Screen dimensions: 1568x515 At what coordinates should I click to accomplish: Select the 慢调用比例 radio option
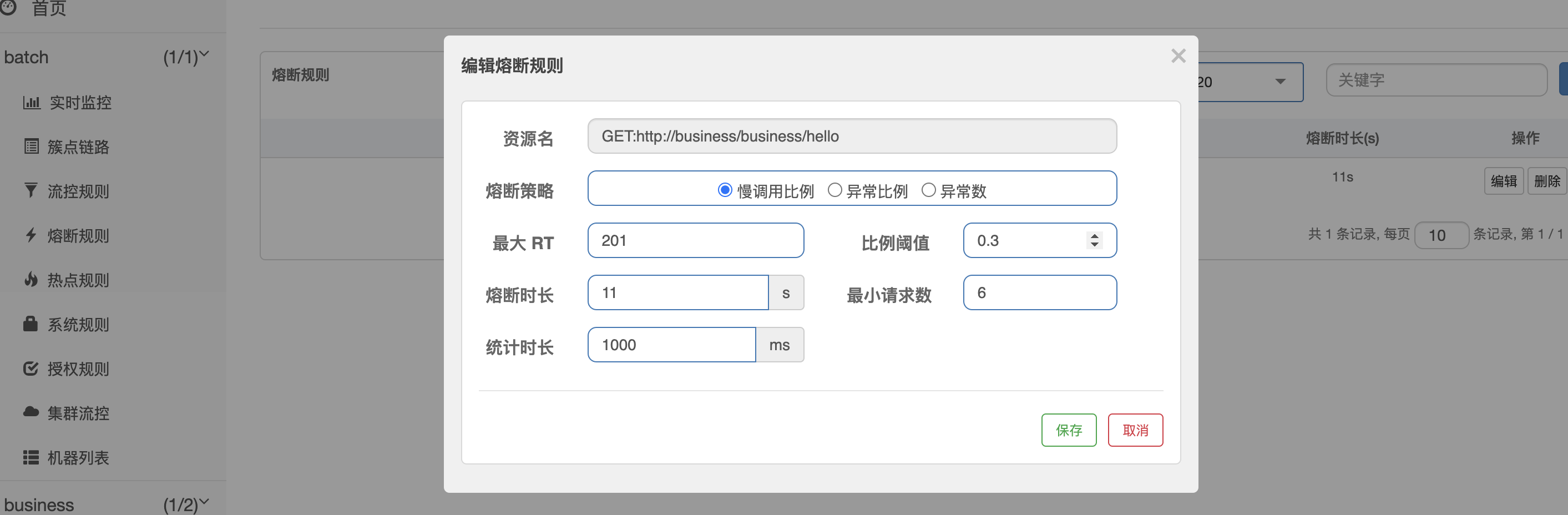(724, 190)
